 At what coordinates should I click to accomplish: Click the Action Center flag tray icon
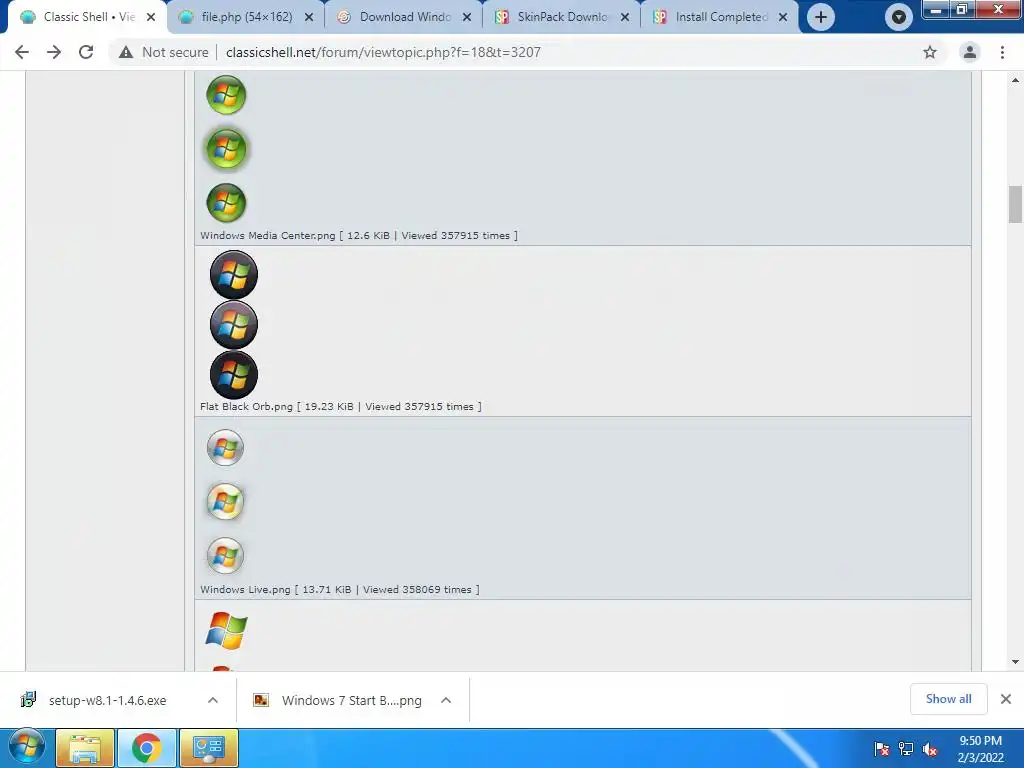(882, 749)
